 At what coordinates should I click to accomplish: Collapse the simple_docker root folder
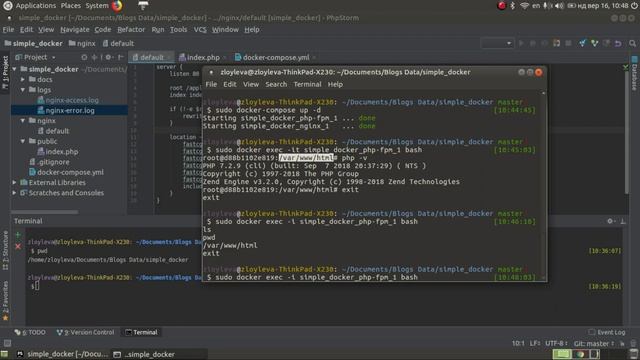pyautogui.click(x=15, y=69)
